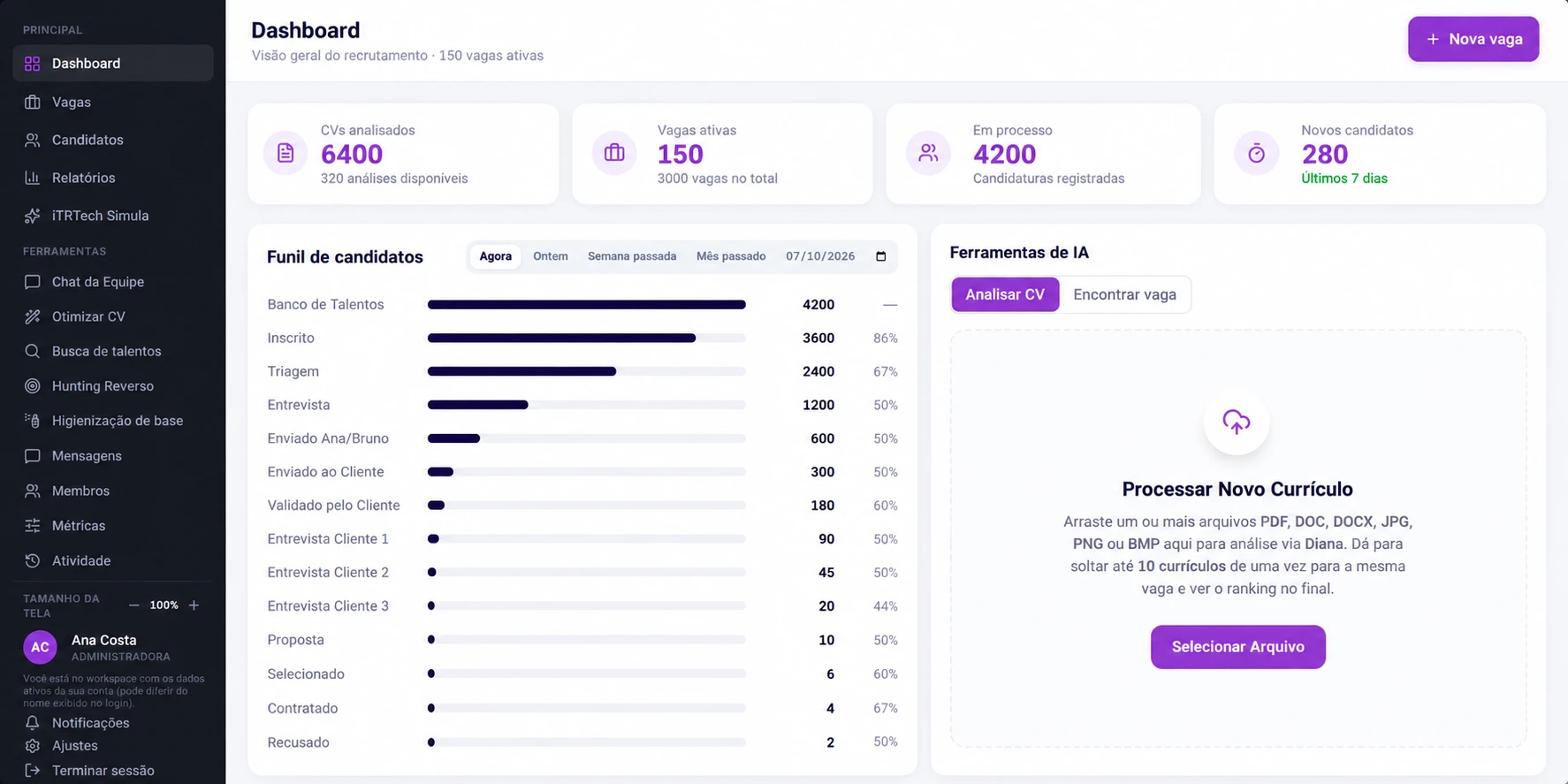Image resolution: width=1568 pixels, height=784 pixels.
Task: Click the Últimos 7 dias text
Action: 1344,179
